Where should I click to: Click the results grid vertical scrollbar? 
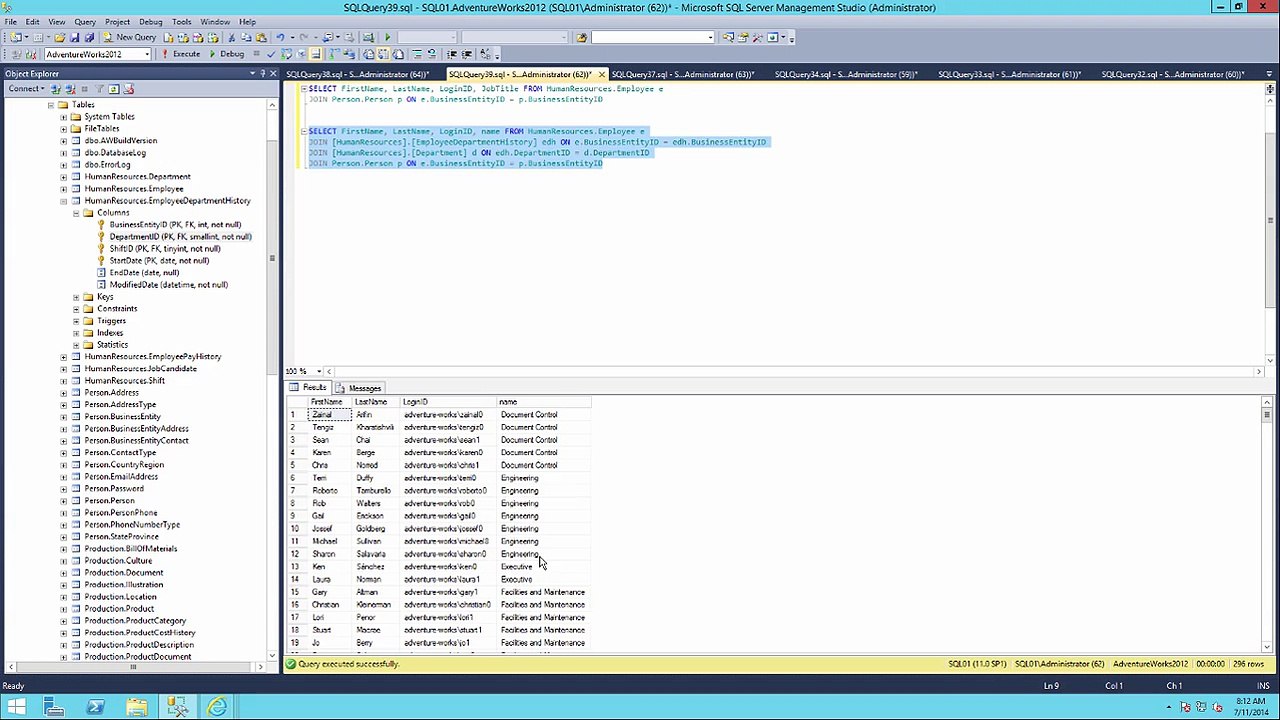1267,525
